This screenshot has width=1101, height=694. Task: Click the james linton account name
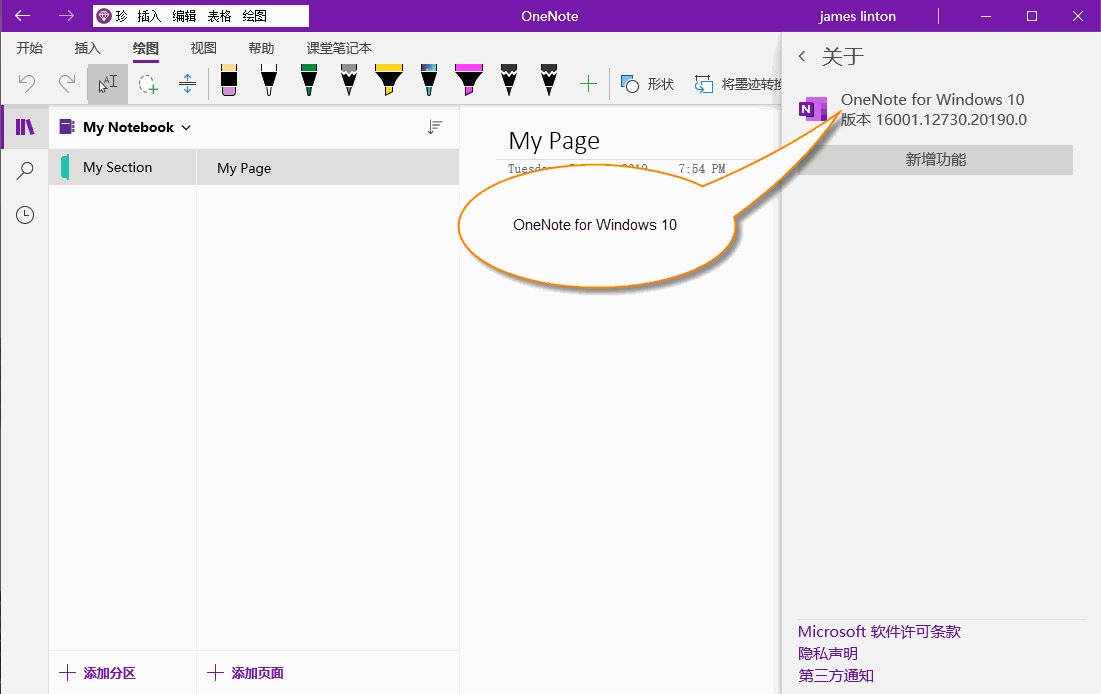tap(857, 16)
